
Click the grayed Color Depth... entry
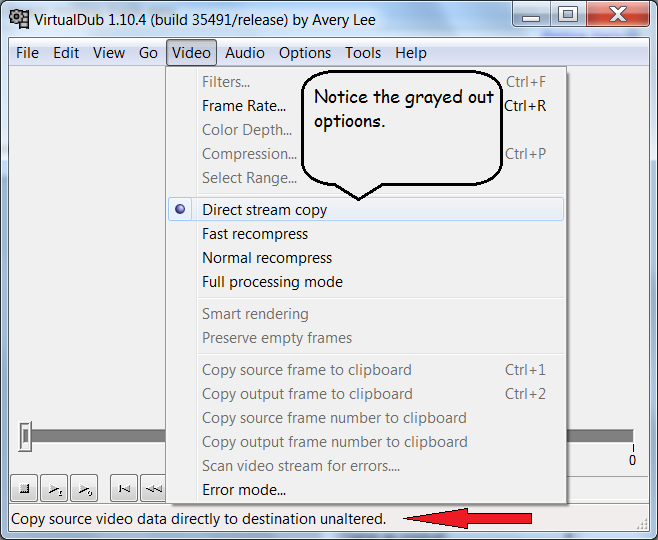[x=247, y=130]
